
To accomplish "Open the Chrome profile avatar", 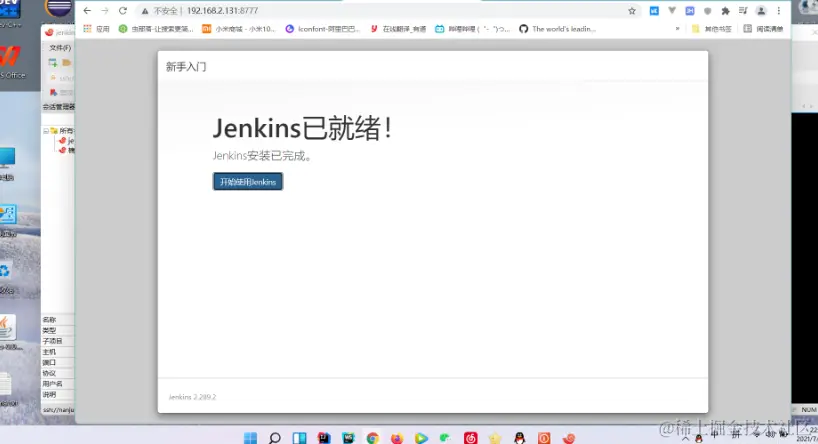I will (761, 11).
